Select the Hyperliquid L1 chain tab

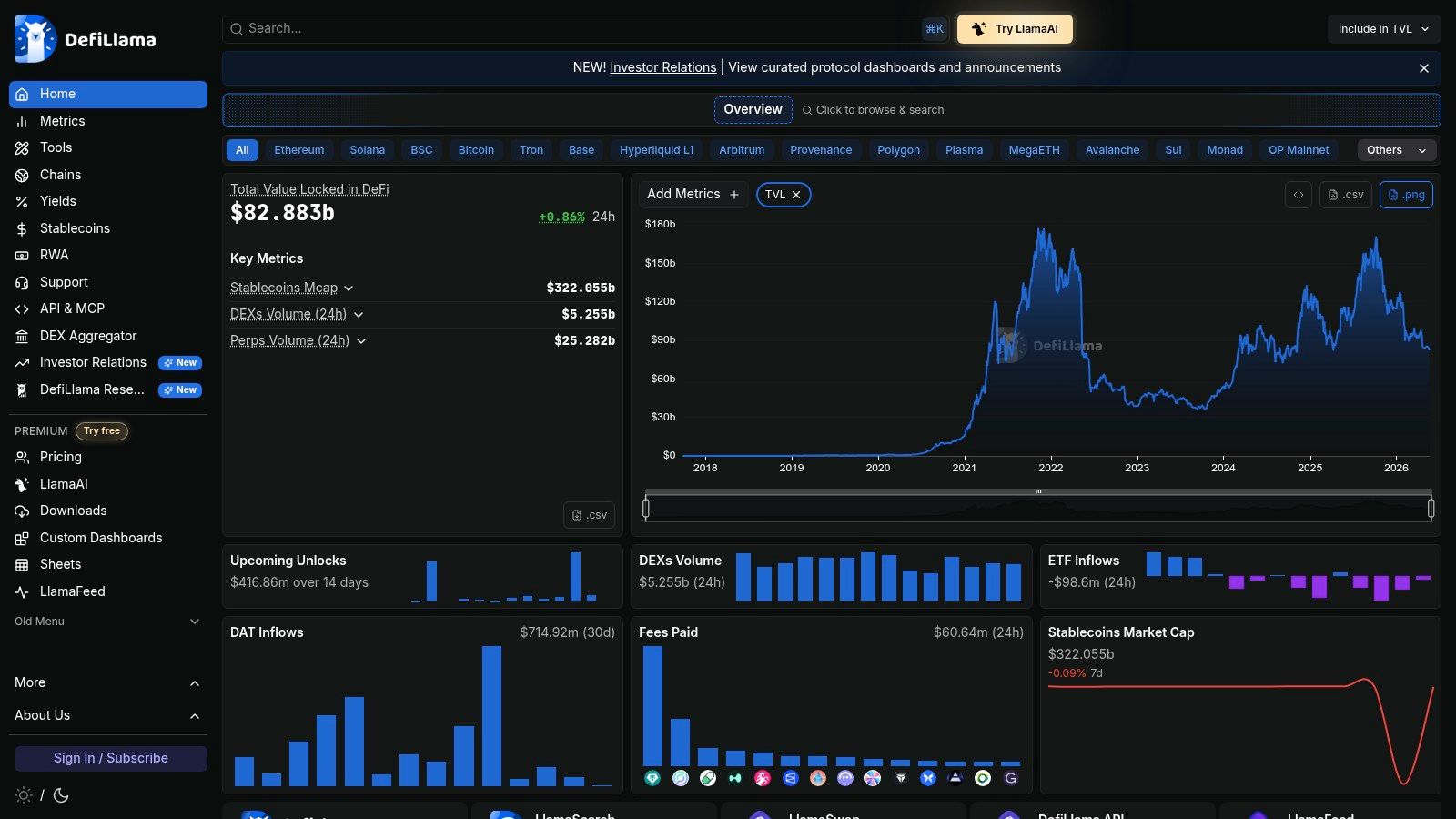[x=657, y=150]
